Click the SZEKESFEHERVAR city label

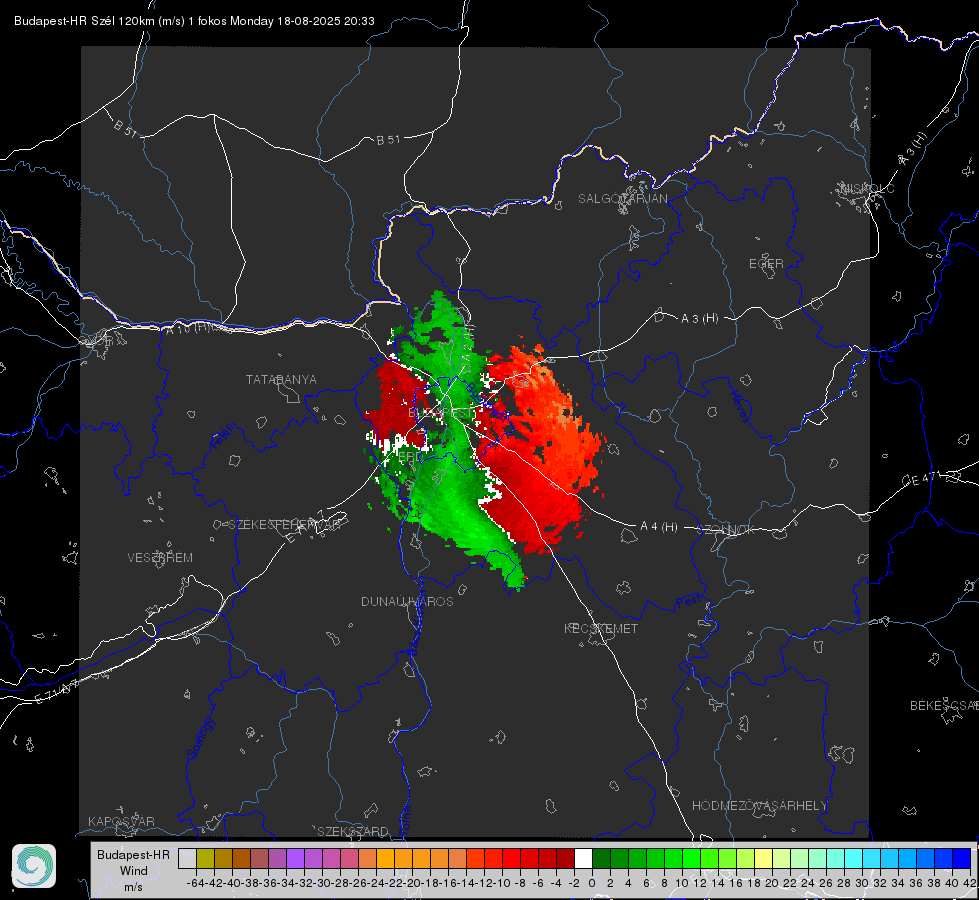[284, 525]
